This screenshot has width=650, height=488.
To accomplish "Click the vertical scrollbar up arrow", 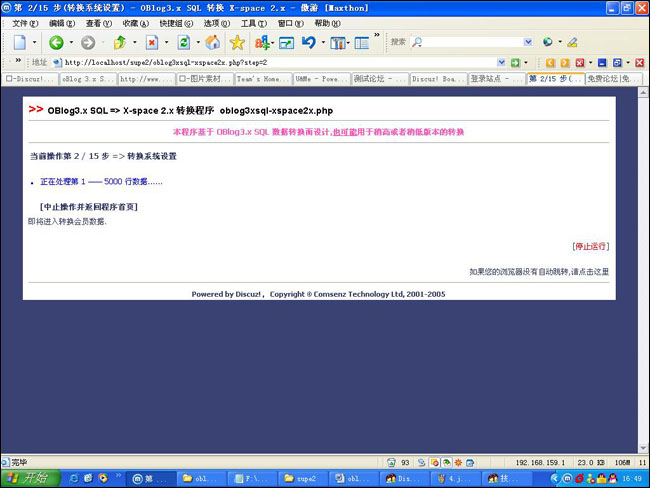I will point(643,92).
